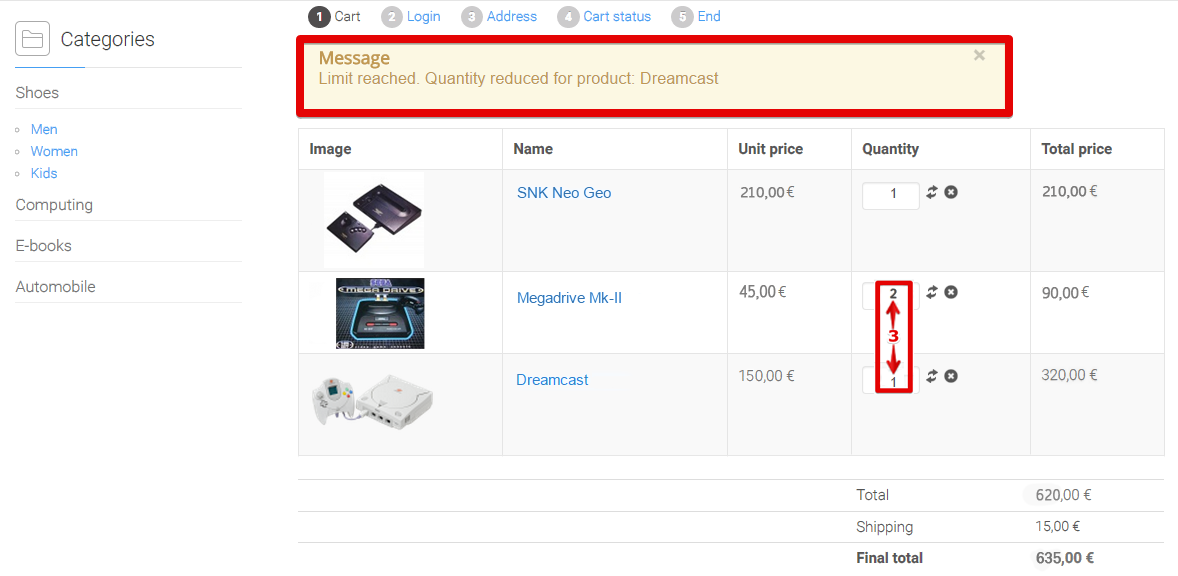Viewport: 1178px width, 576px height.
Task: Delete Megadrive Mk-II from the cart
Action: pyautogui.click(x=951, y=292)
